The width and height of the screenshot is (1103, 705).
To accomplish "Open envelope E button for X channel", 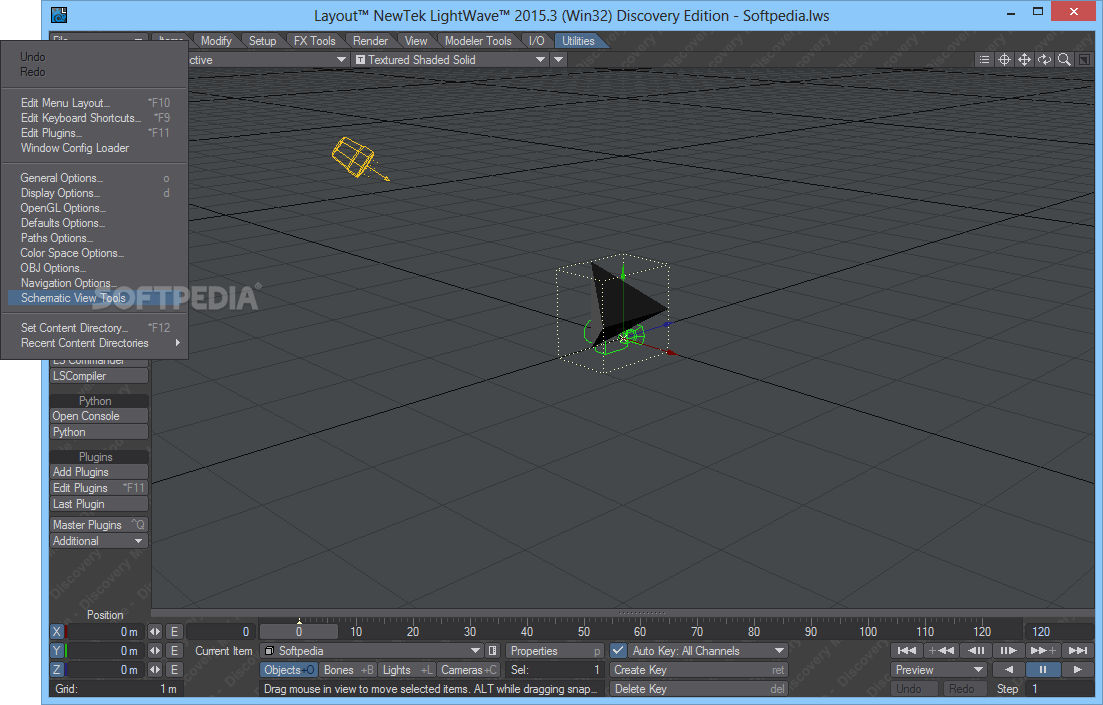I will click(174, 632).
